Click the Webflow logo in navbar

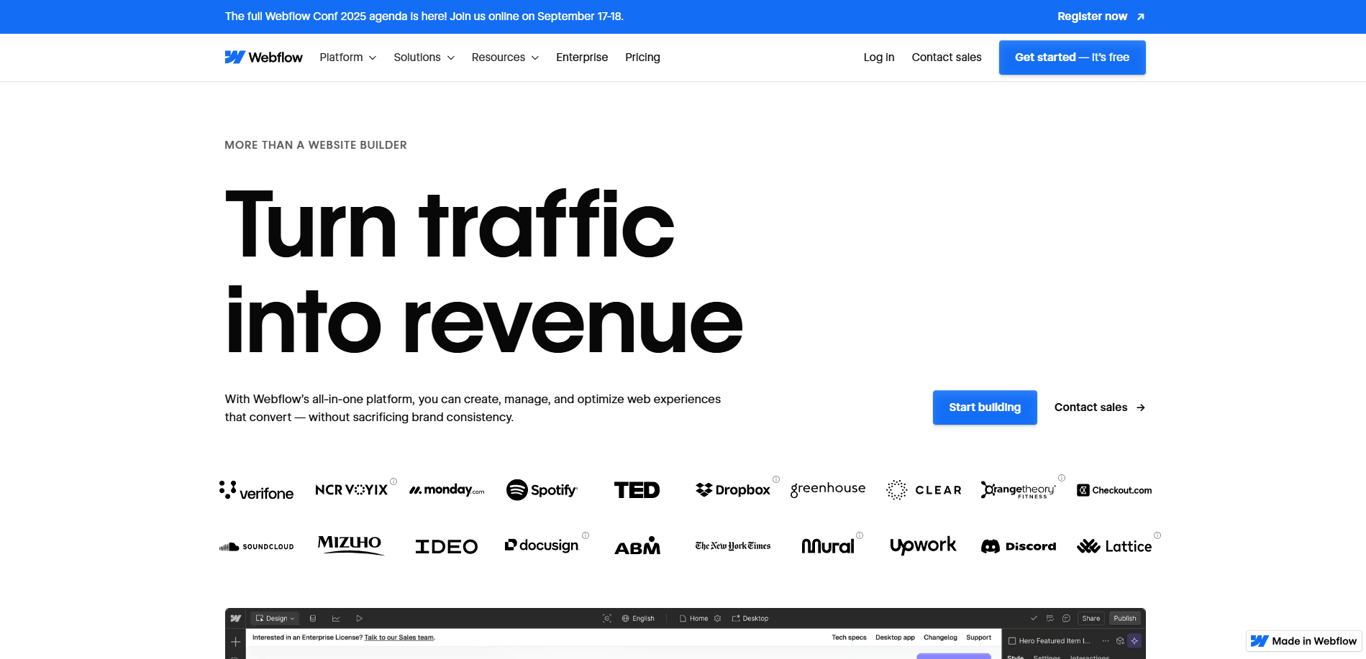(x=263, y=57)
